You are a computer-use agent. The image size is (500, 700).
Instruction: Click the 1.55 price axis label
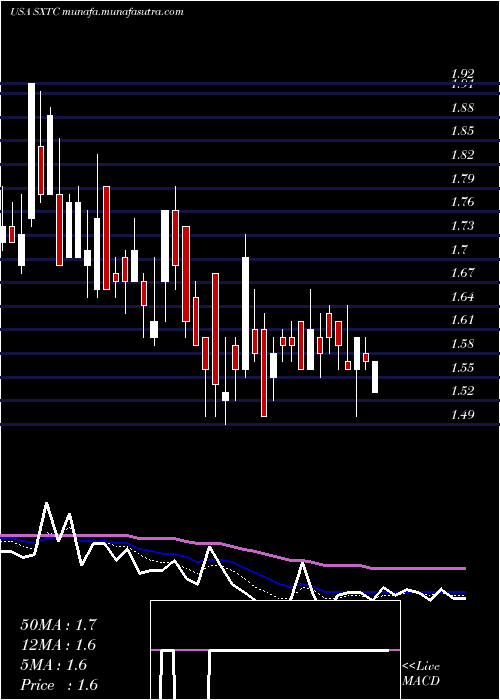click(x=462, y=367)
